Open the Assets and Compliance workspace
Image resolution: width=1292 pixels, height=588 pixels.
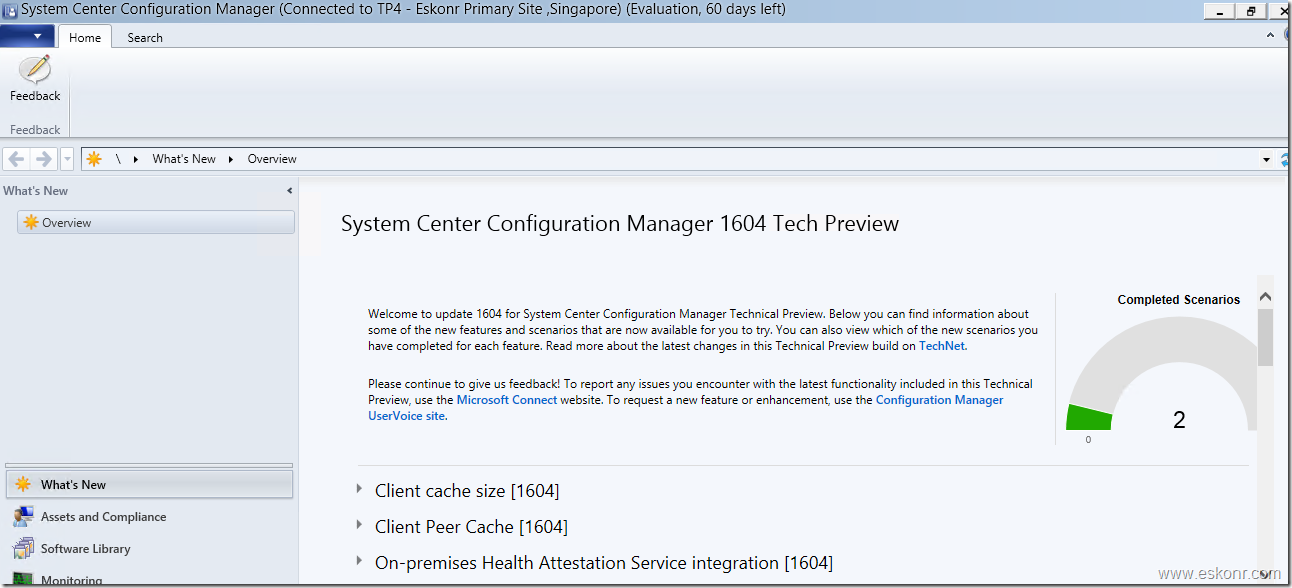point(103,517)
